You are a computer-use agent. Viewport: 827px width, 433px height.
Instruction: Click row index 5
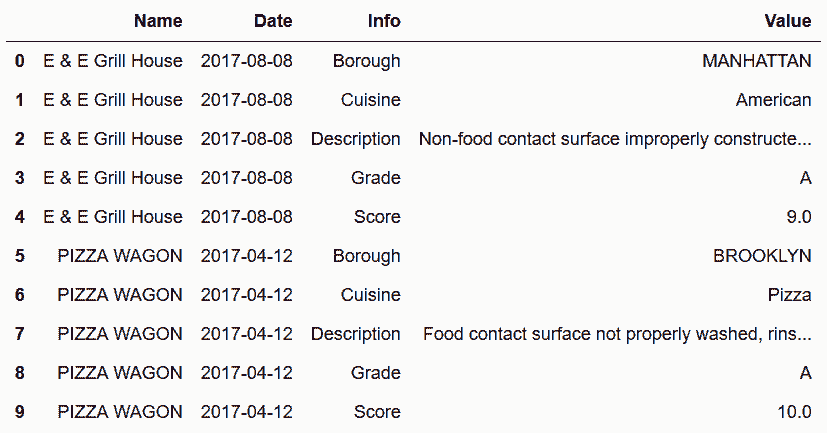[x=20, y=256]
